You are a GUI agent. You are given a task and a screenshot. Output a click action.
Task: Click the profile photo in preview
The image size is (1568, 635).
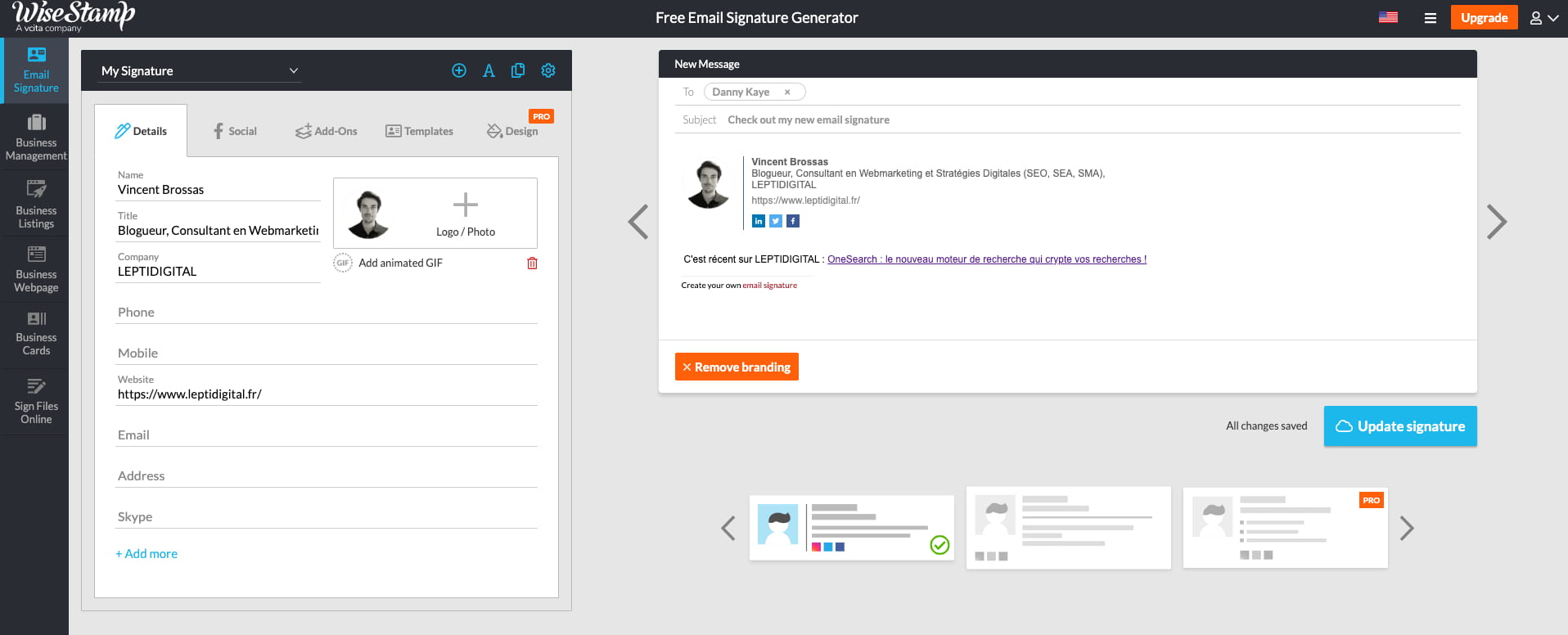[x=708, y=184]
